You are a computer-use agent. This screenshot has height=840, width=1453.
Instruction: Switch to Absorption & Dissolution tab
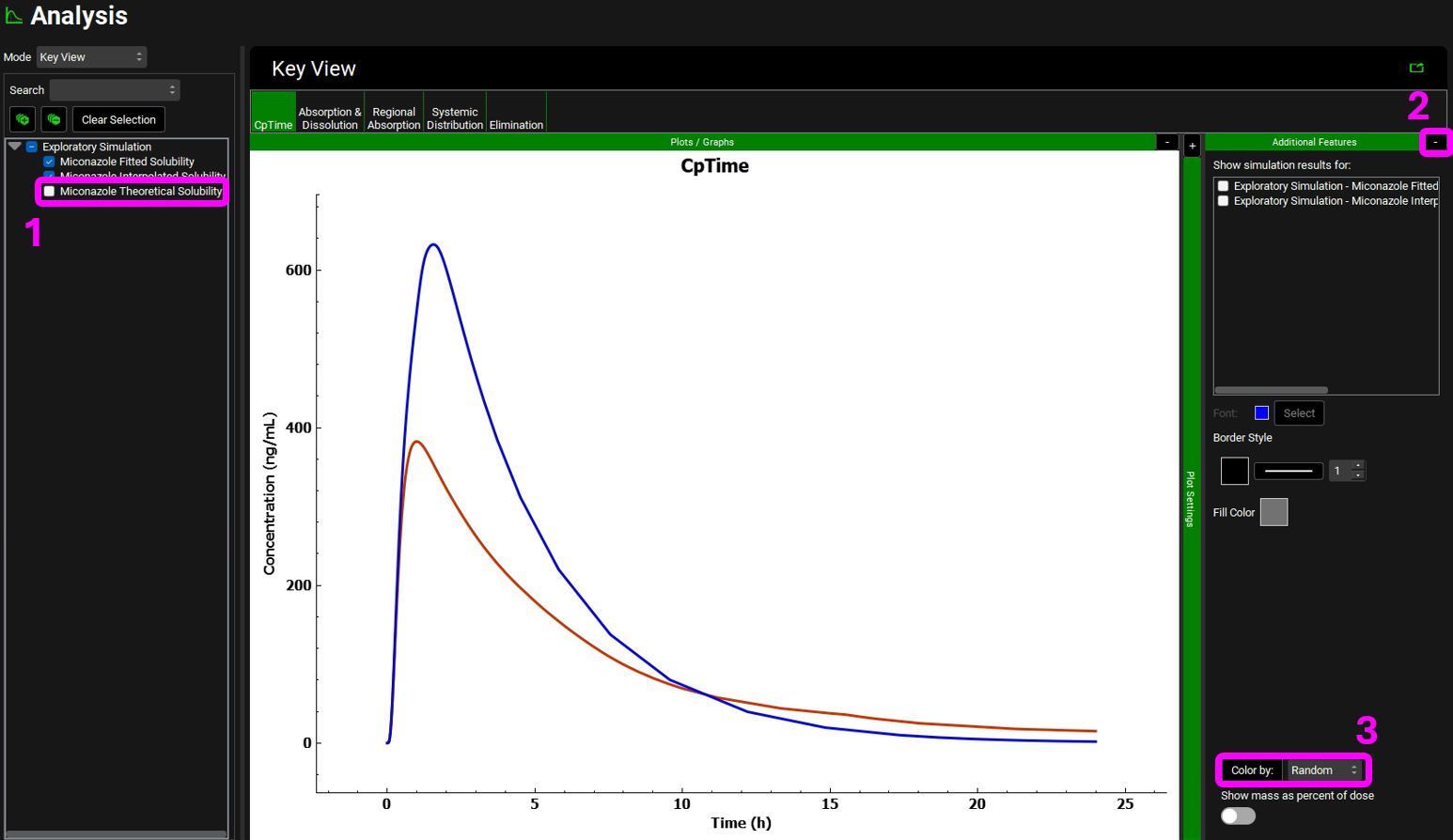[x=329, y=118]
